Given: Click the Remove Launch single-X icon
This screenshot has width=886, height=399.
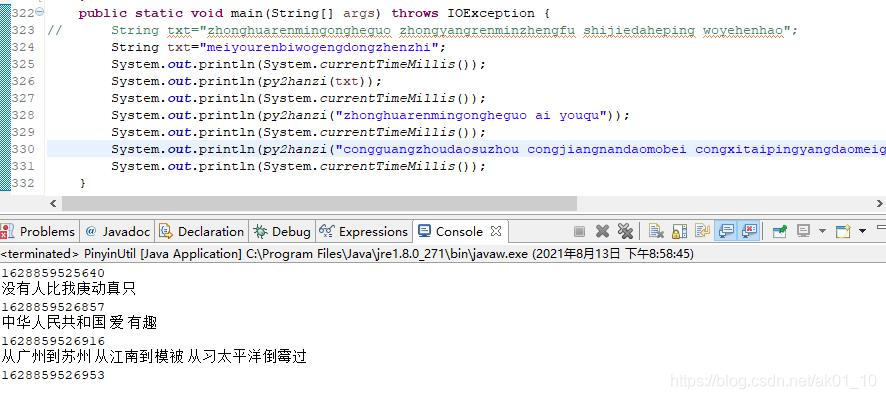Looking at the screenshot, I should (x=602, y=231).
